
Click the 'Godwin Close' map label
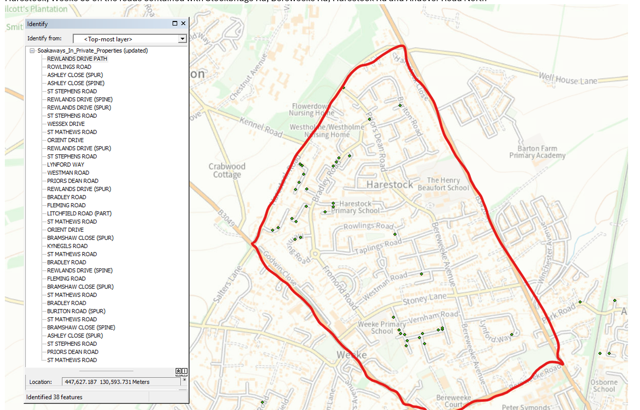tap(280, 267)
